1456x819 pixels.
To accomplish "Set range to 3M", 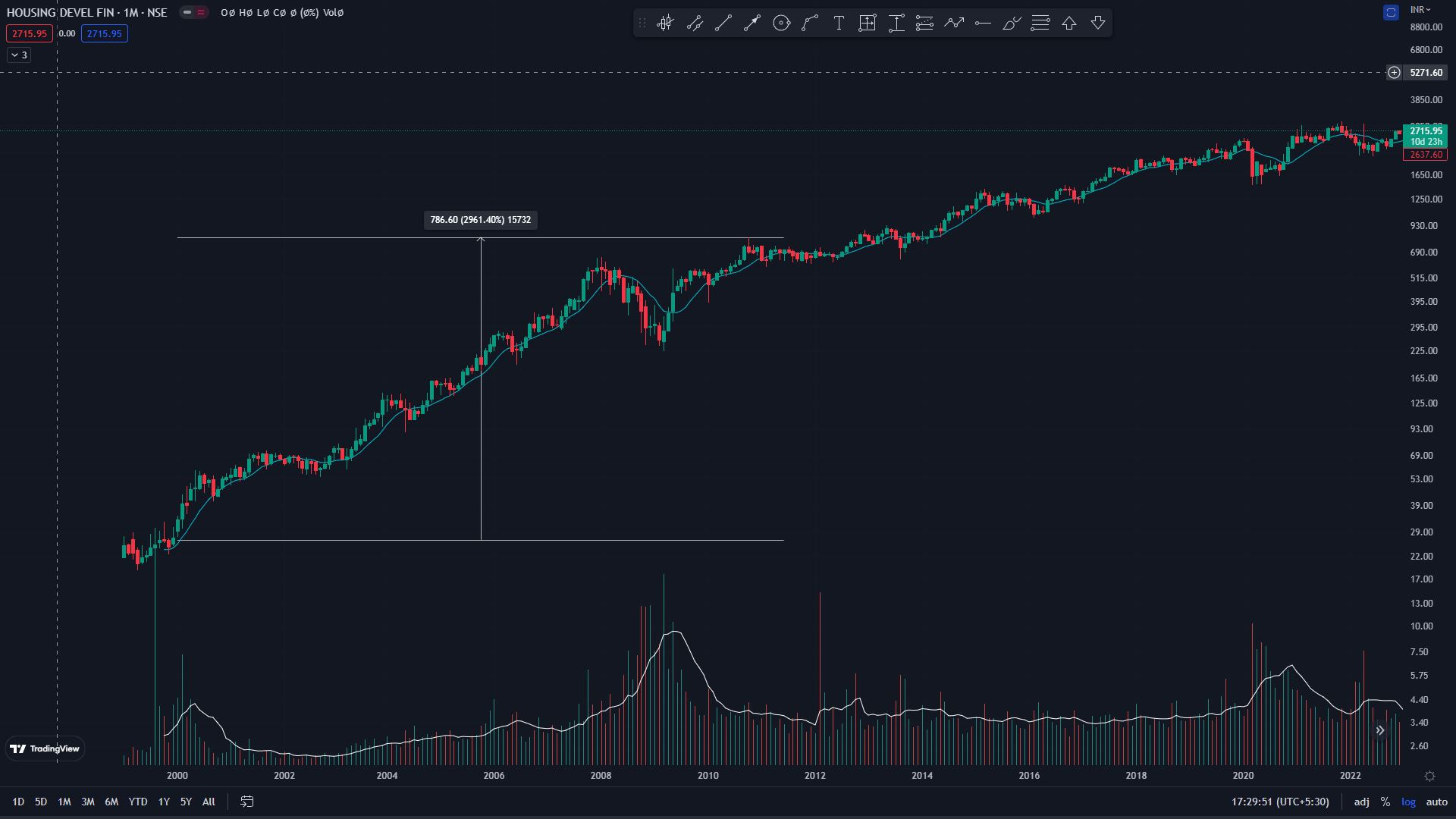I will point(88,802).
